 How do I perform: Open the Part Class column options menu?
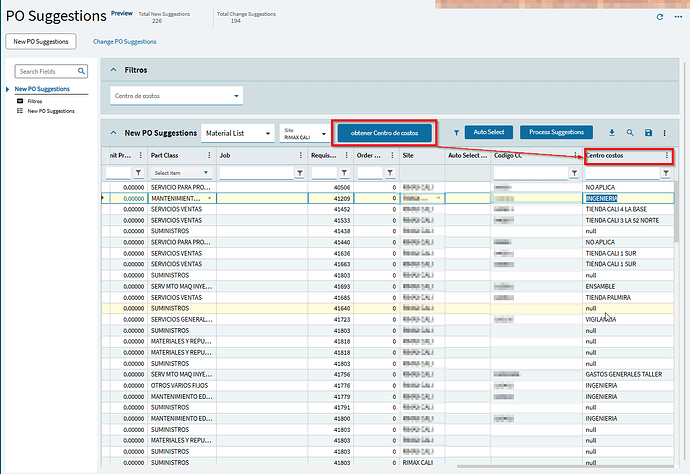pyautogui.click(x=208, y=156)
